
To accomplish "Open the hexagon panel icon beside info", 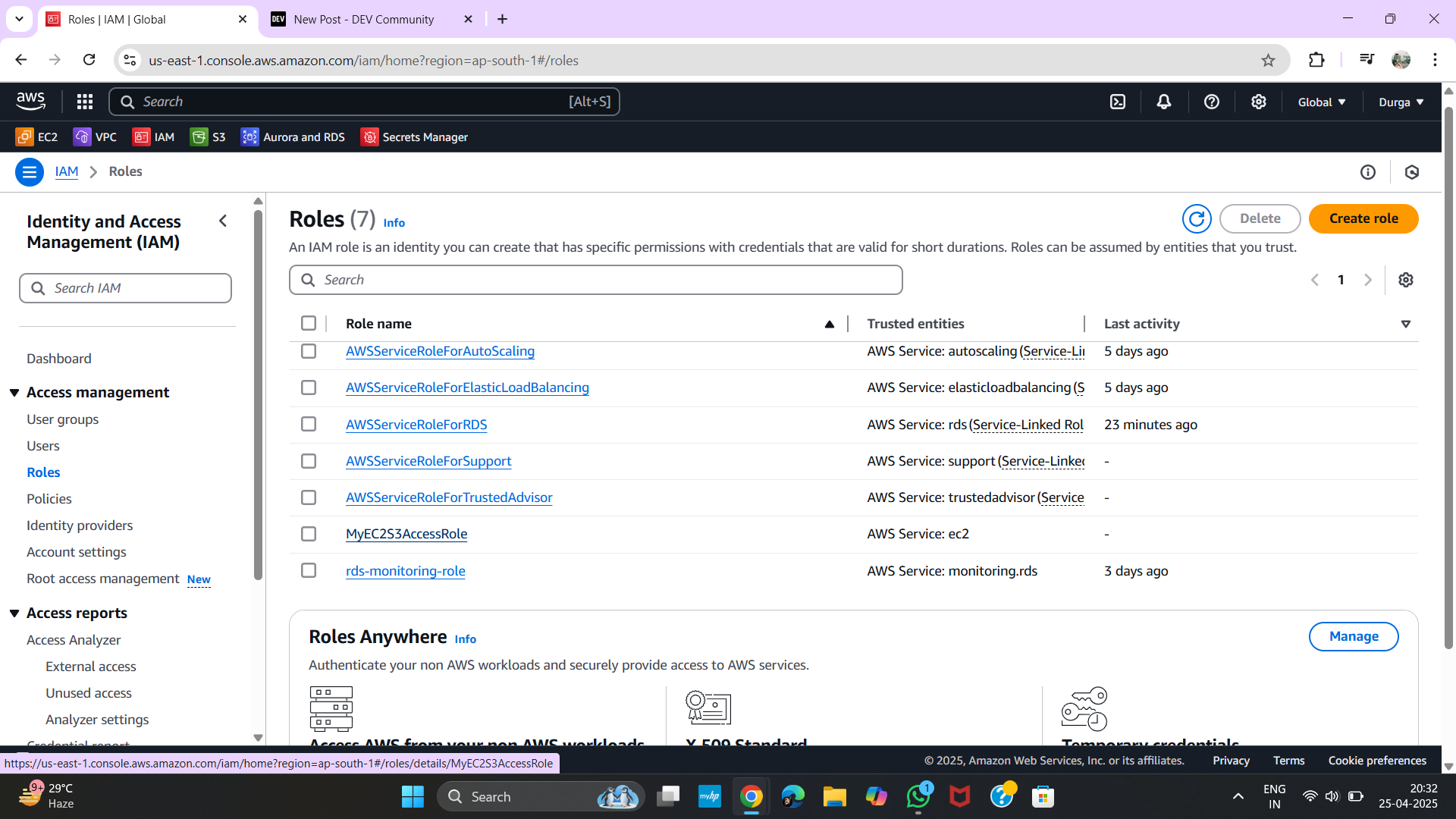I will coord(1412,172).
